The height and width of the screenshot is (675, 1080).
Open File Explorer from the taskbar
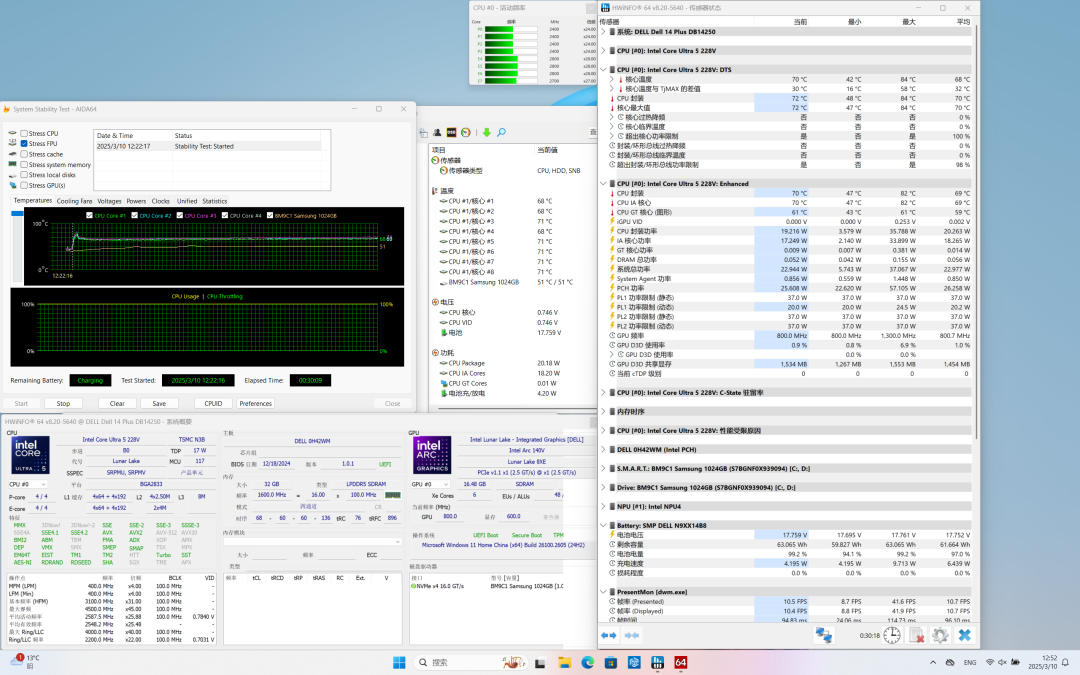(x=564, y=663)
